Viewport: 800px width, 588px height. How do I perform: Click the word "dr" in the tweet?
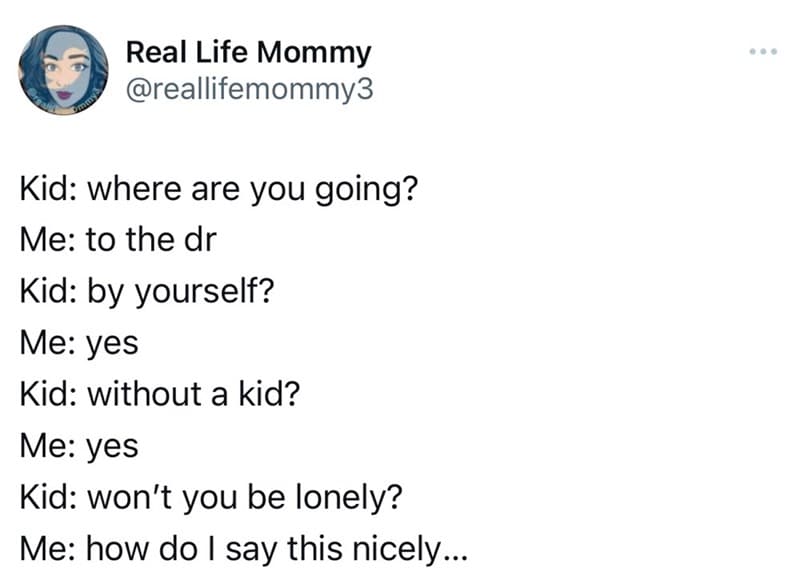(x=201, y=239)
